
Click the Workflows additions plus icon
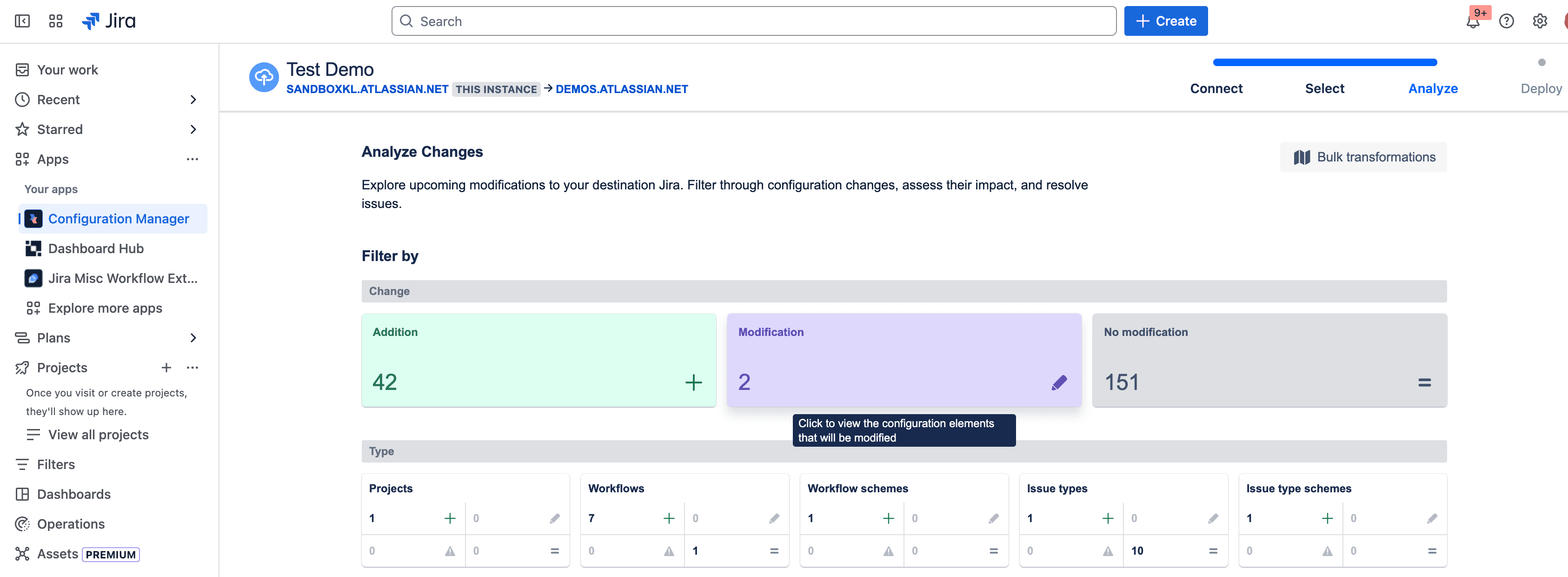669,518
